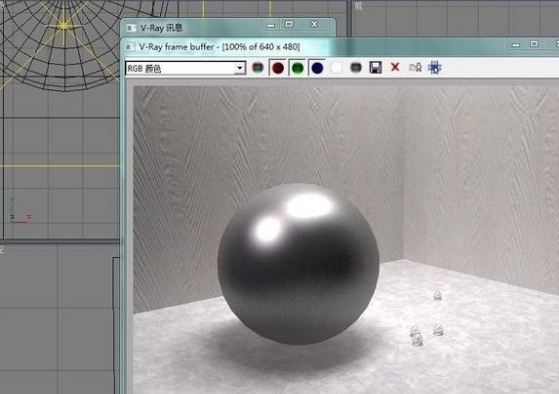Toggle the green channel button
Screen dimensions: 559x394
(x=297, y=68)
